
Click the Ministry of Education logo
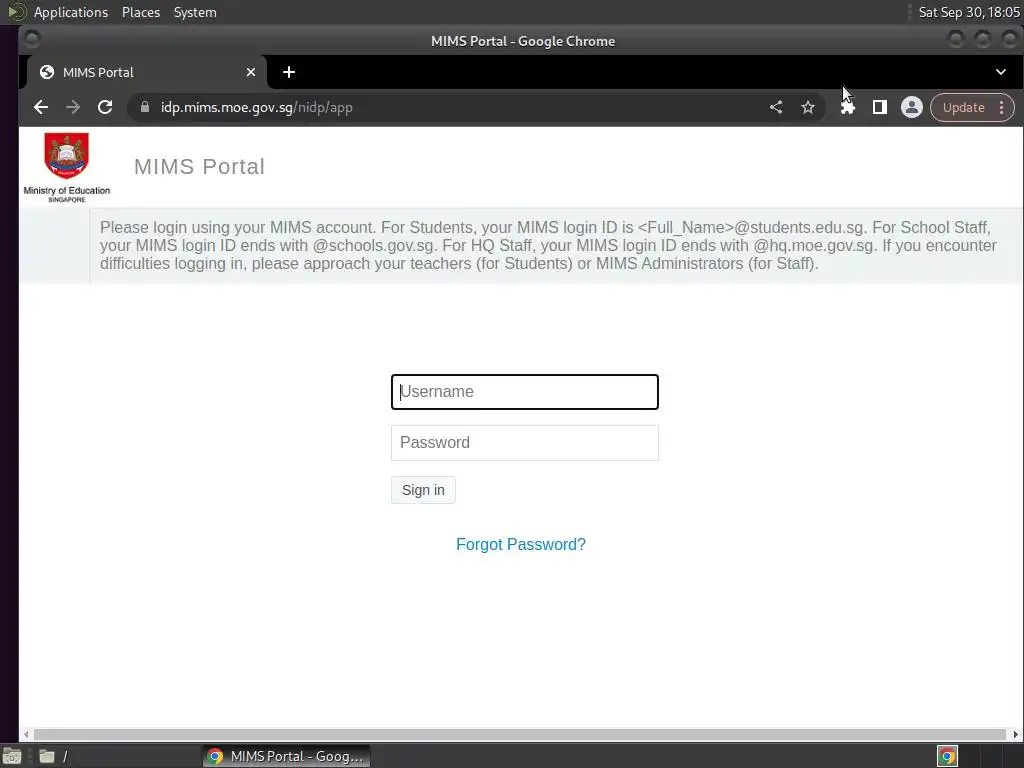coord(67,167)
